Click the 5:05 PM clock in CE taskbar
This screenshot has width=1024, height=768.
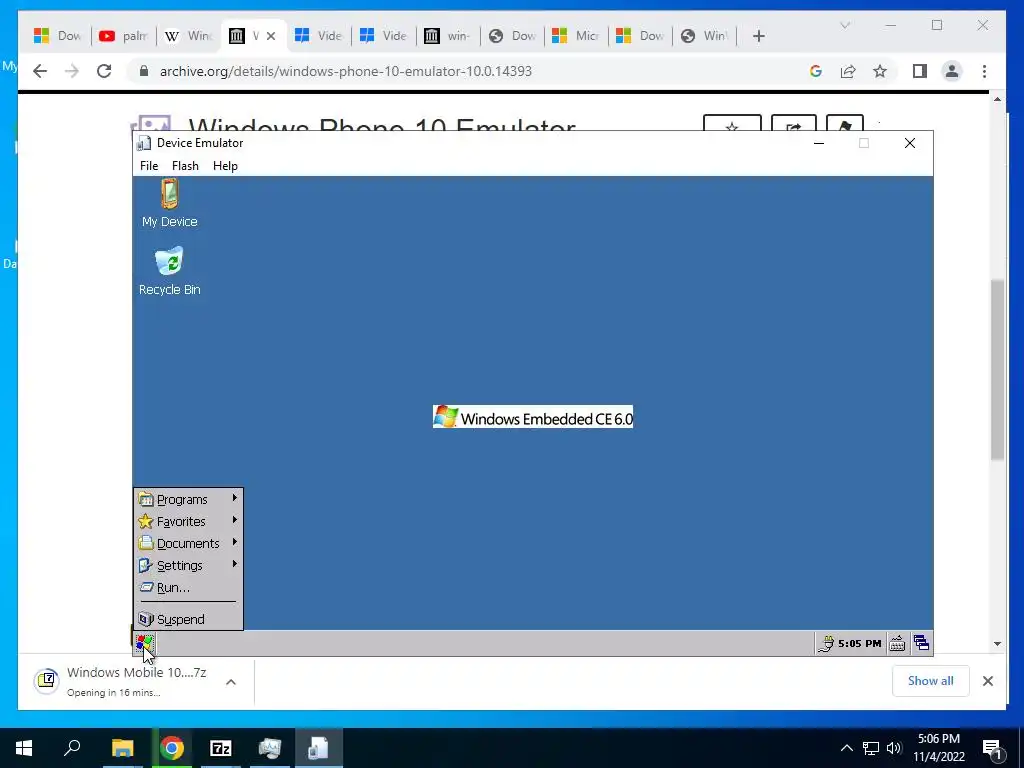pyautogui.click(x=859, y=644)
